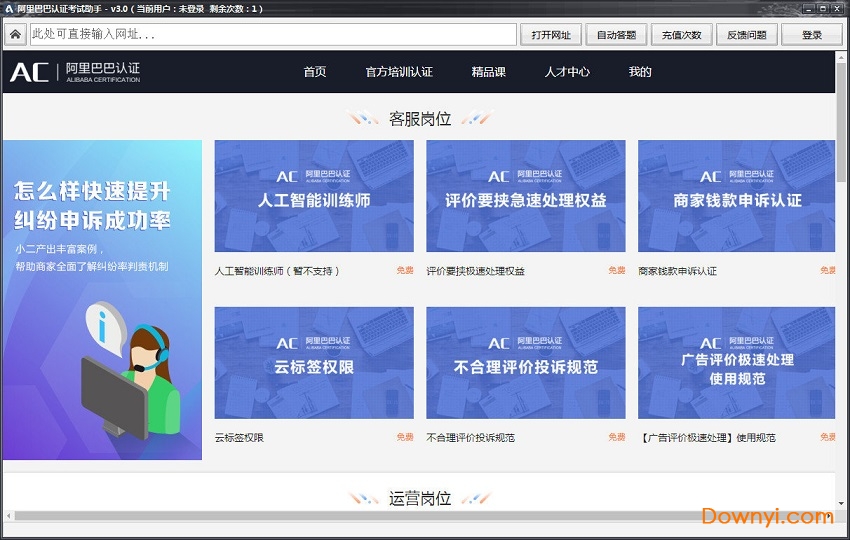Image resolution: width=850 pixels, height=540 pixels.
Task: Click the 反馈问题 button
Action: click(746, 35)
